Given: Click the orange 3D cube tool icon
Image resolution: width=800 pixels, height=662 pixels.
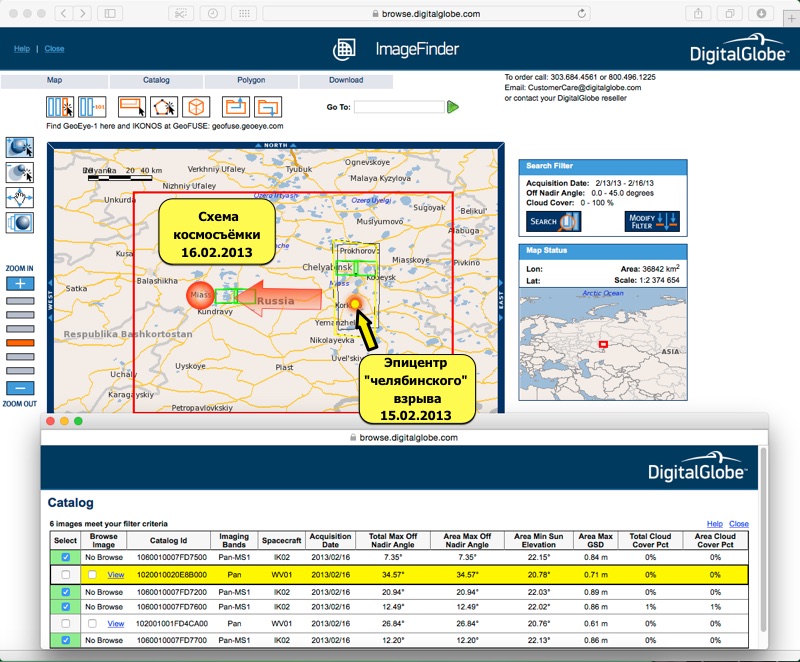Looking at the screenshot, I should [196, 107].
